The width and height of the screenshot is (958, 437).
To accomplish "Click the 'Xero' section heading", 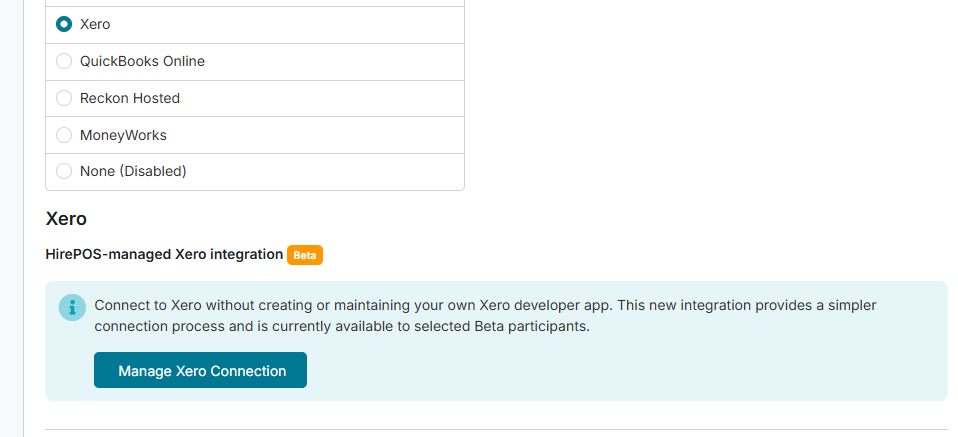I will 66,219.
